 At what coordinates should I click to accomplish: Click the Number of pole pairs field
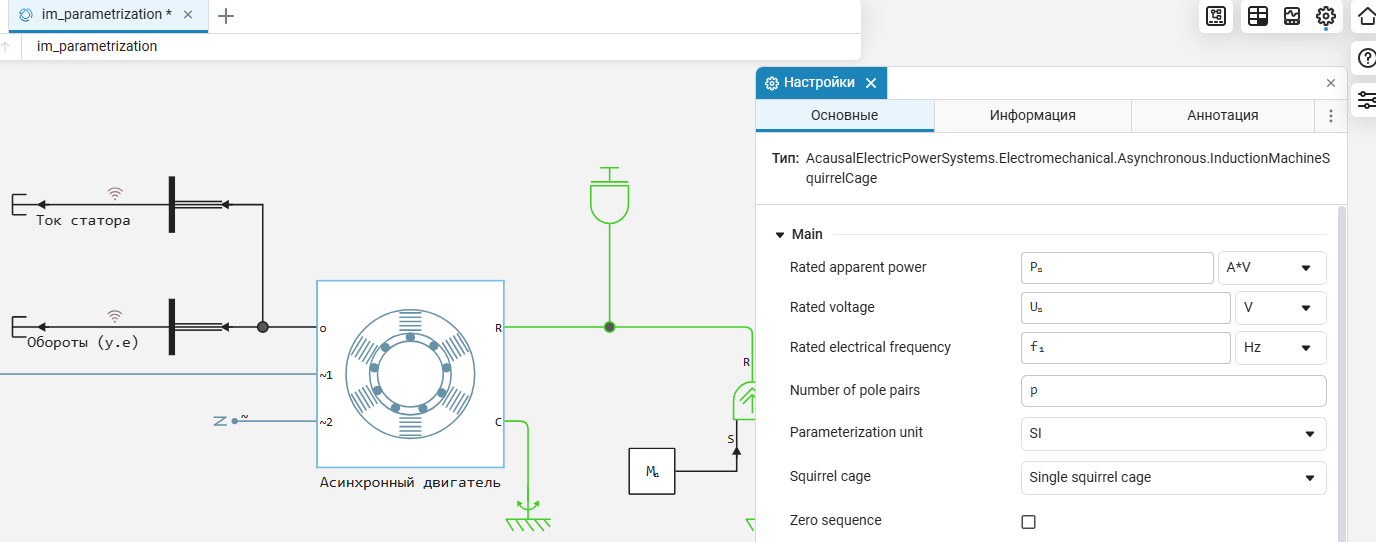[1173, 391]
